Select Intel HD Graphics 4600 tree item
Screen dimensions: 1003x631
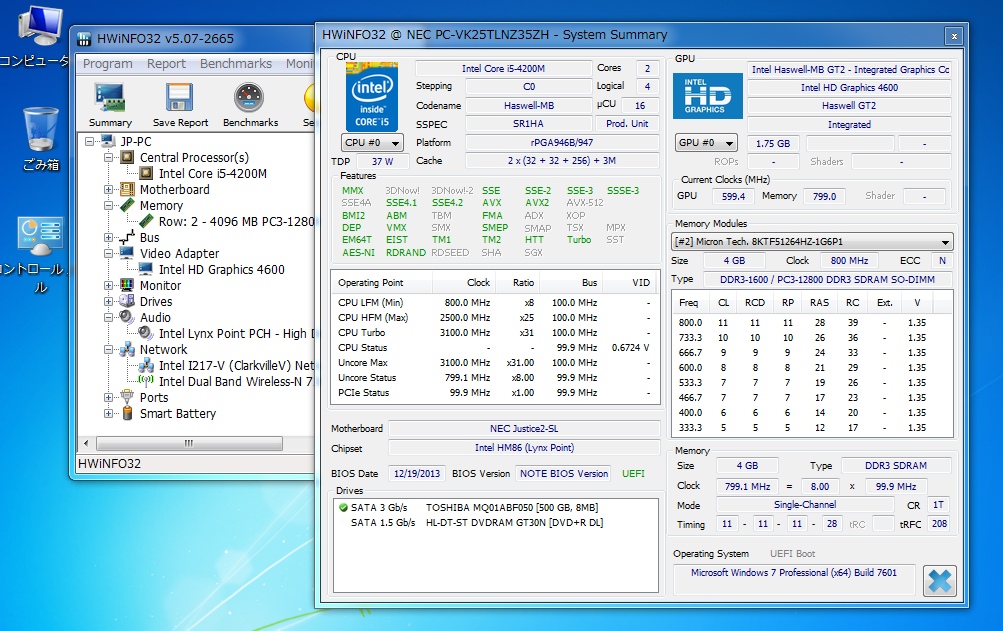point(221,269)
